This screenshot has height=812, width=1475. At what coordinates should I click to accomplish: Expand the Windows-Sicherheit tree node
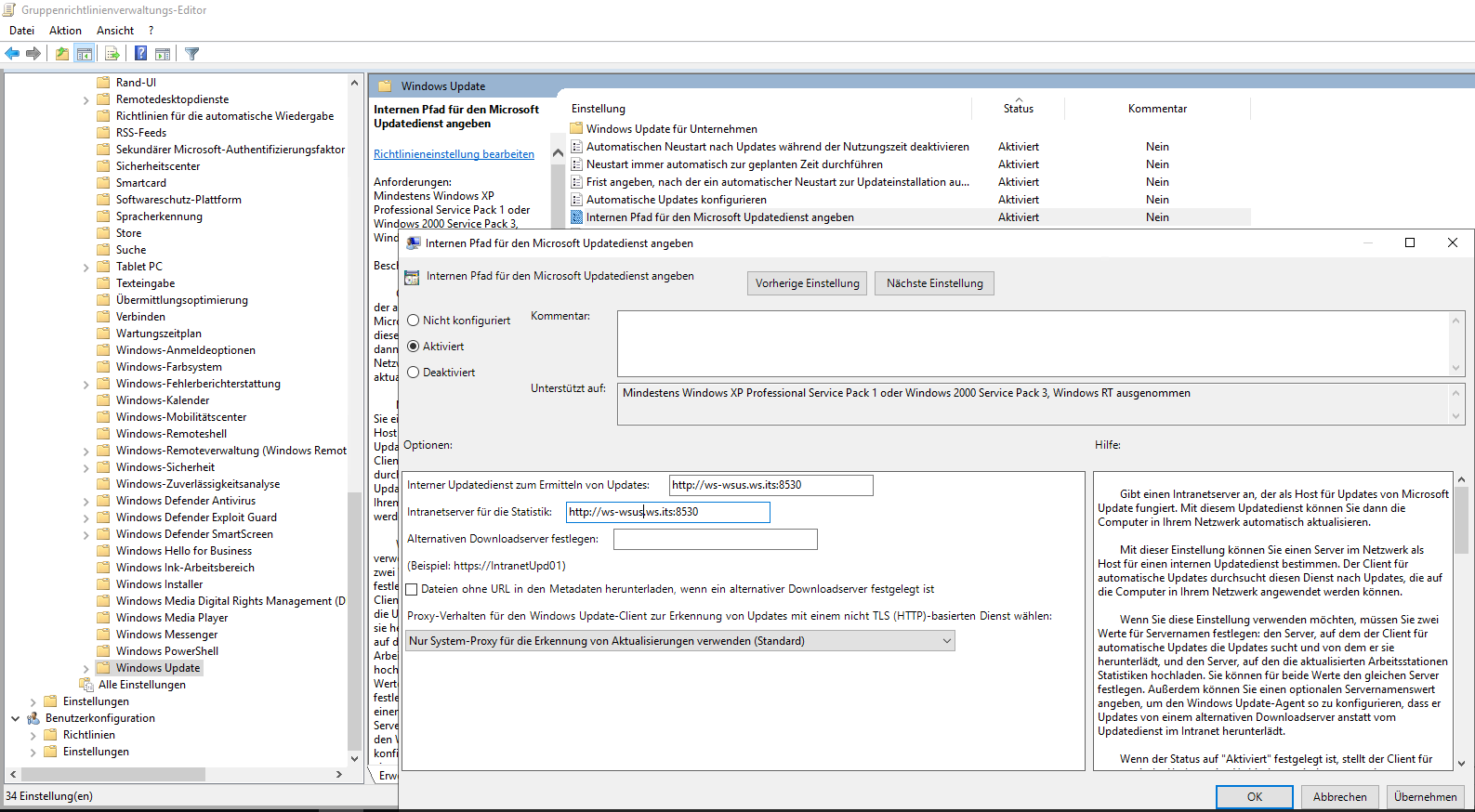point(86,467)
